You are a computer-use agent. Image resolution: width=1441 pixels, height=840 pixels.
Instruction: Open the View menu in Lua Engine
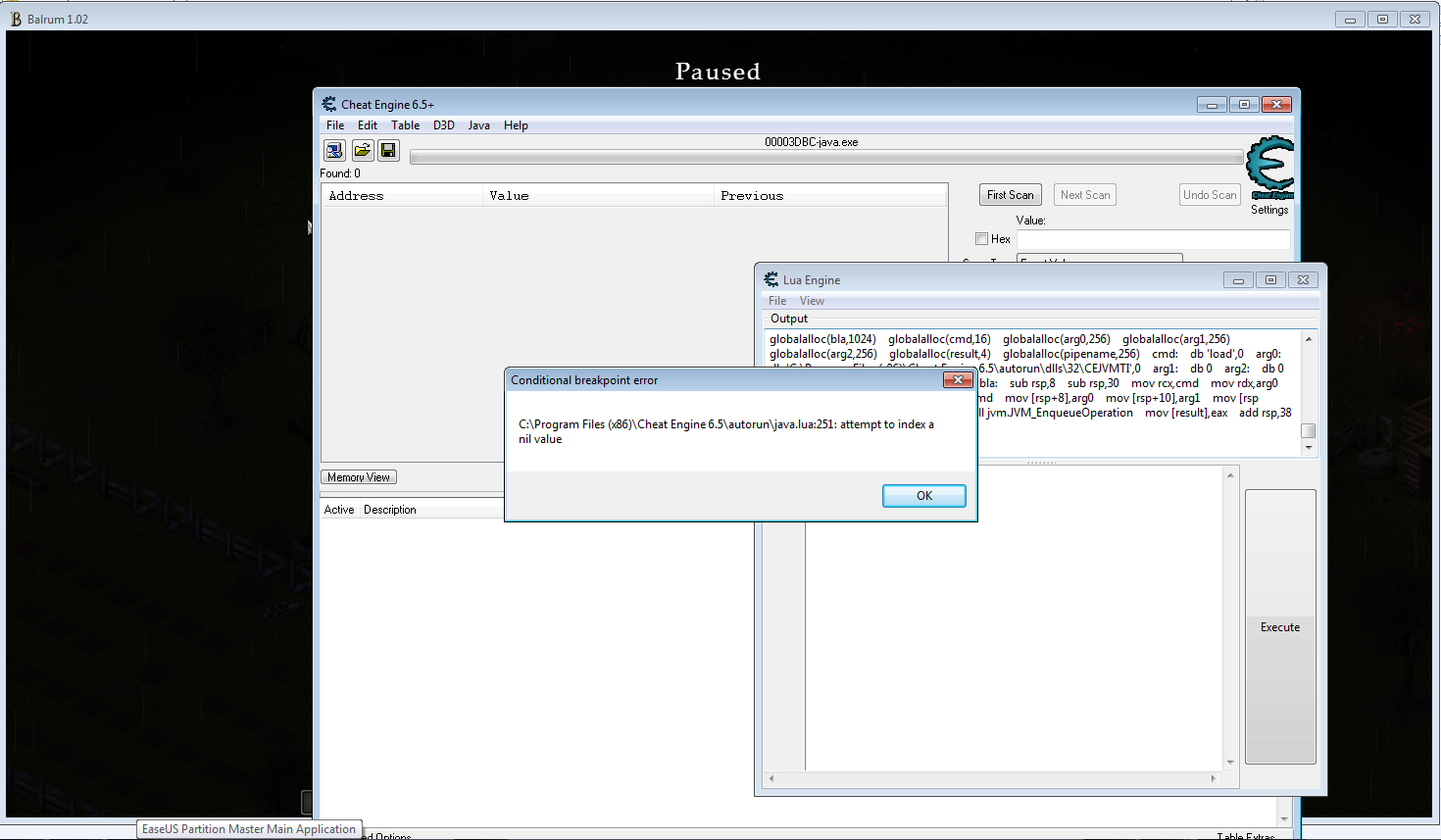tap(812, 300)
